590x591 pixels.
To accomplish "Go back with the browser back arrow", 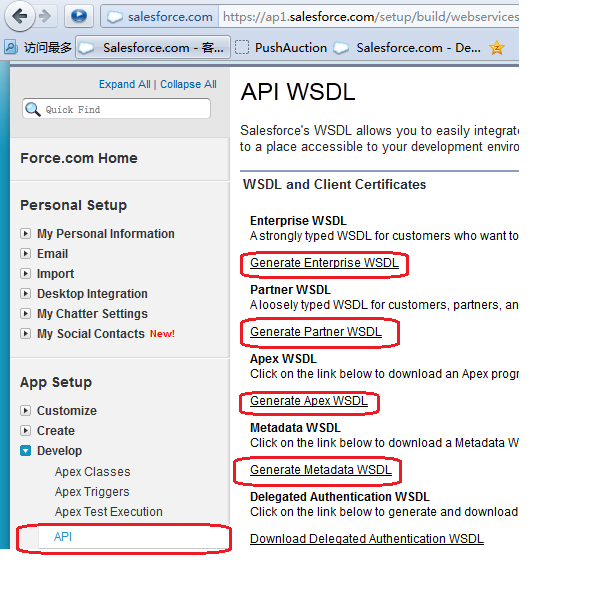I will (x=19, y=16).
